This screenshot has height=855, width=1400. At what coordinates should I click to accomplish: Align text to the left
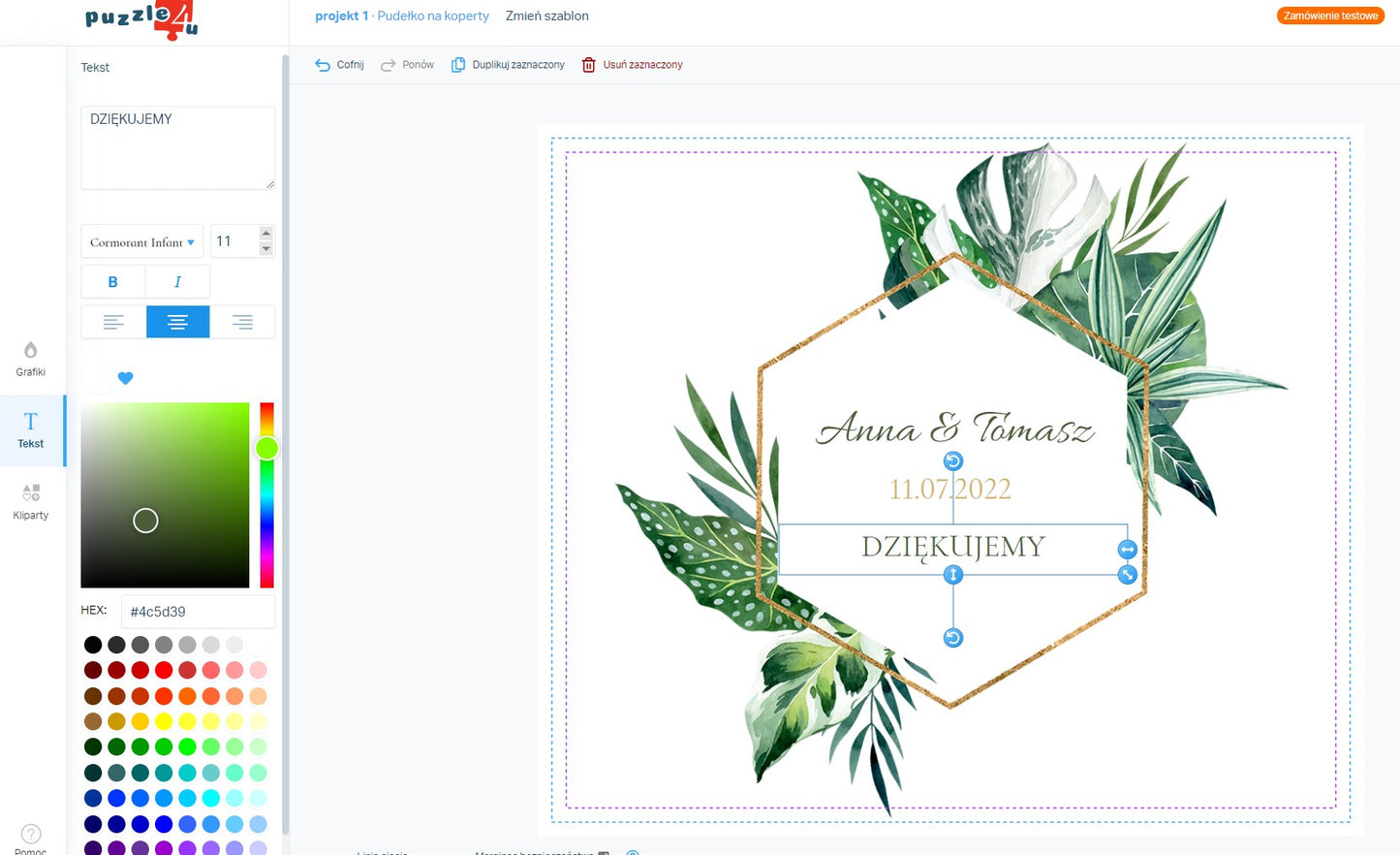113,322
